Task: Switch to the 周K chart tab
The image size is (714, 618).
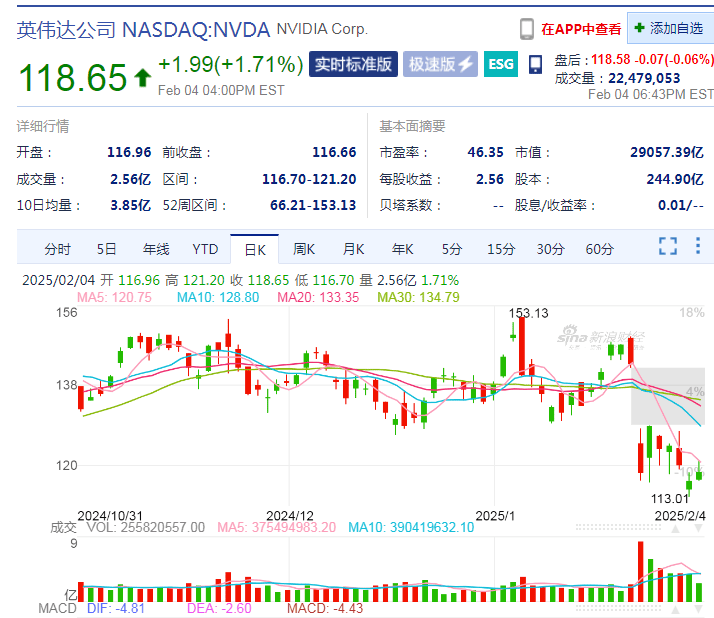Action: pyautogui.click(x=304, y=249)
